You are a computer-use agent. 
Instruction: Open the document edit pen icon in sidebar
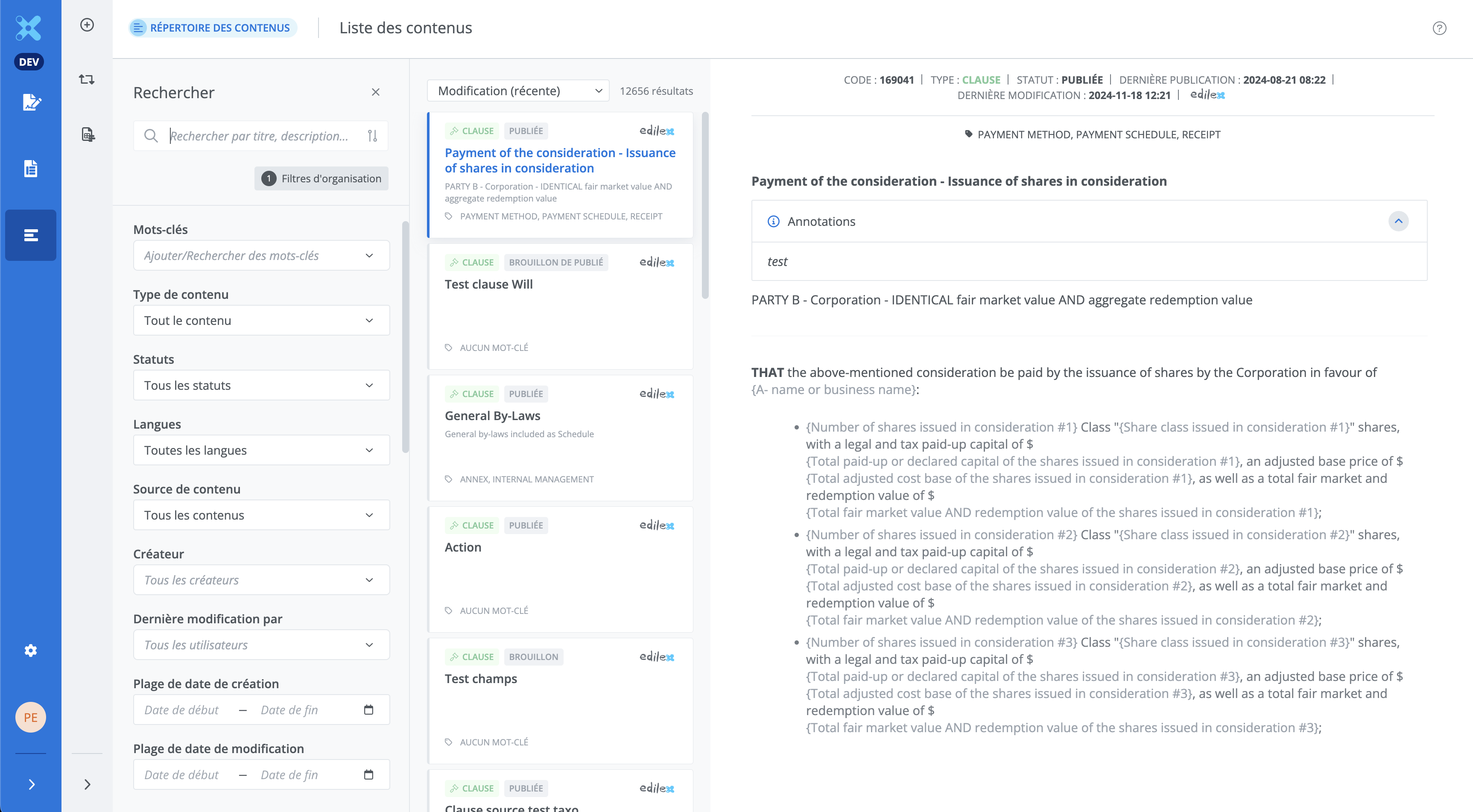pos(31,102)
